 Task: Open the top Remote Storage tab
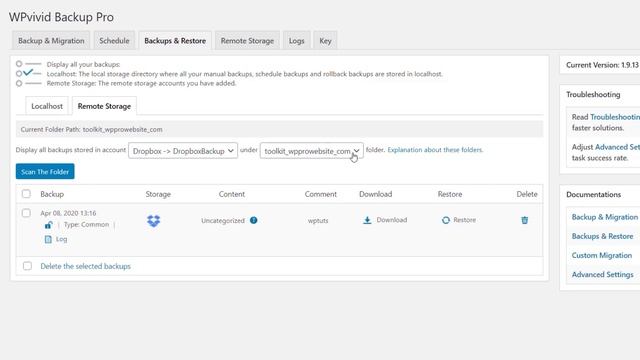[247, 41]
